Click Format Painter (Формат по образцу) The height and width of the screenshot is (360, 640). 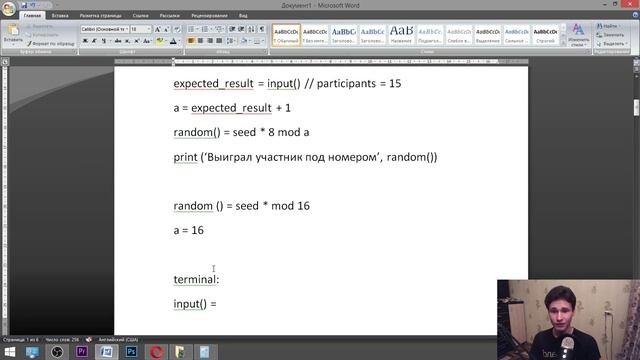50,43
